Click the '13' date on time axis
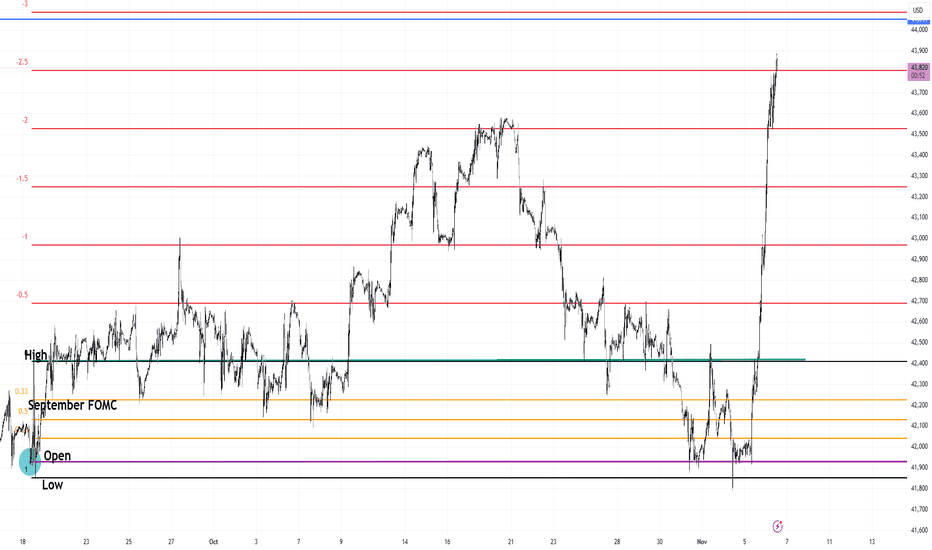The width and height of the screenshot is (932, 550). point(872,542)
